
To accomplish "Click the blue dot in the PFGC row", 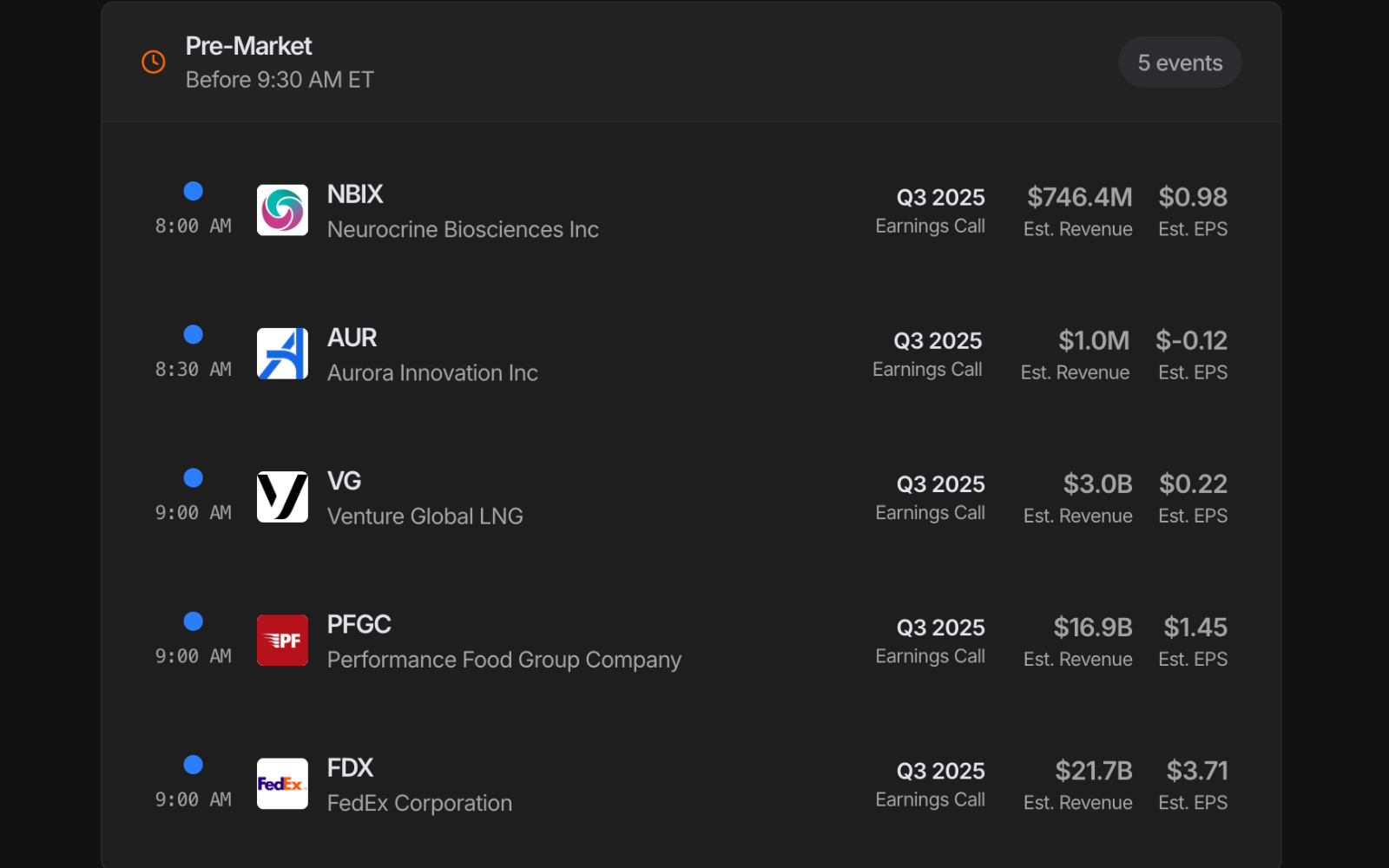I will pyautogui.click(x=194, y=621).
